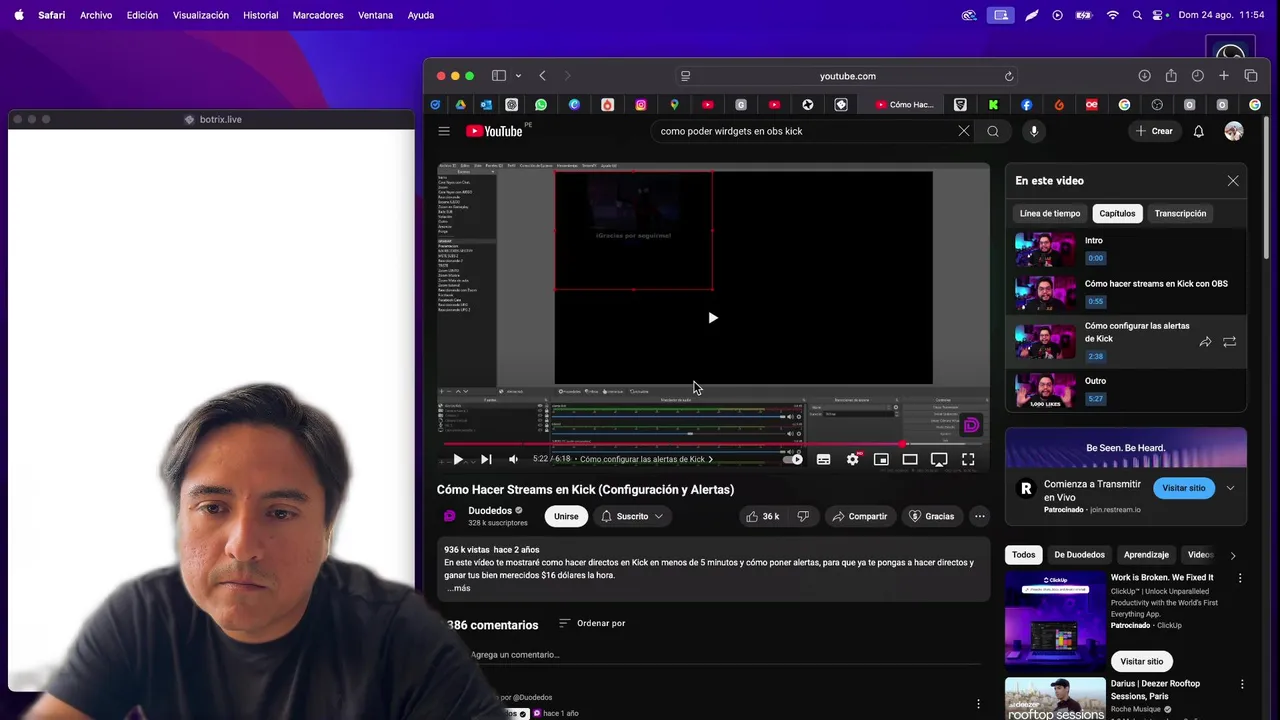
Task: Click ClickUp ad Visitar sitio button
Action: tap(1142, 661)
